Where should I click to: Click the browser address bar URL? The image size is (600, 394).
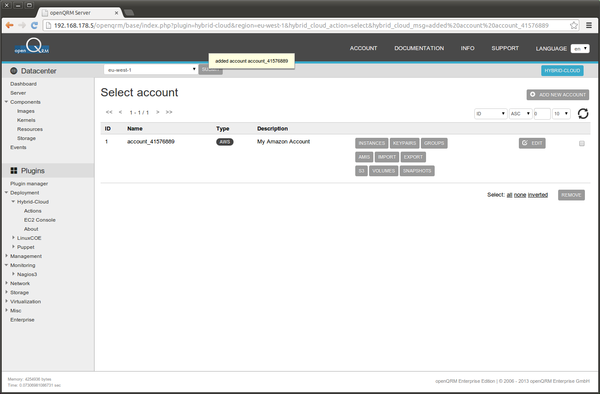coord(301,25)
